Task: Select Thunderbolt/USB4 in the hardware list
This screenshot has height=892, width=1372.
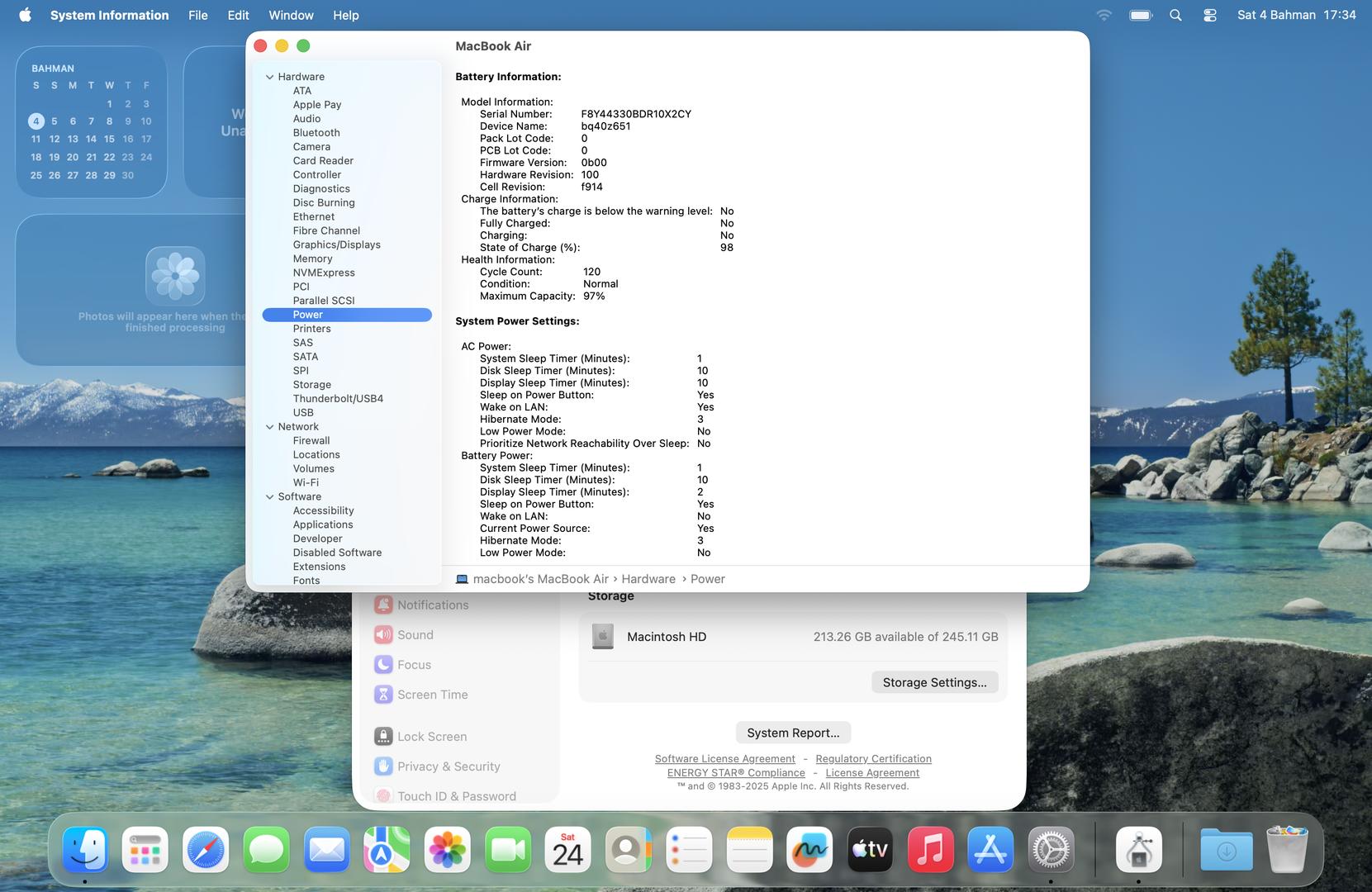Action: [x=338, y=399]
